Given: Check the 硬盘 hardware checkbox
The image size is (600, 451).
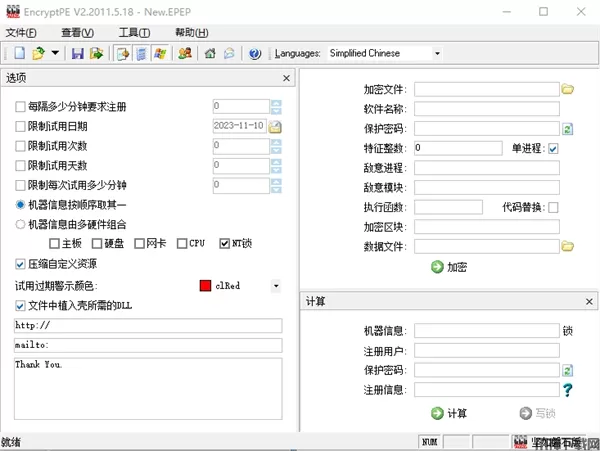Looking at the screenshot, I should 97,243.
